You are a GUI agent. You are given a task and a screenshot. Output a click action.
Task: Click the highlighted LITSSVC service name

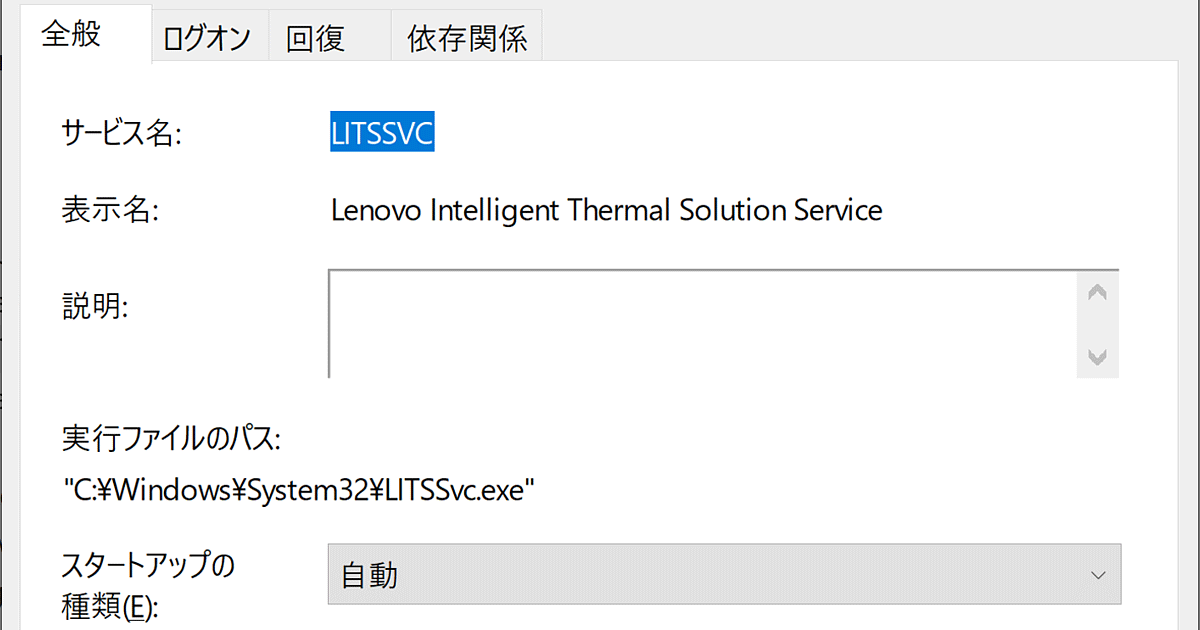coord(382,133)
